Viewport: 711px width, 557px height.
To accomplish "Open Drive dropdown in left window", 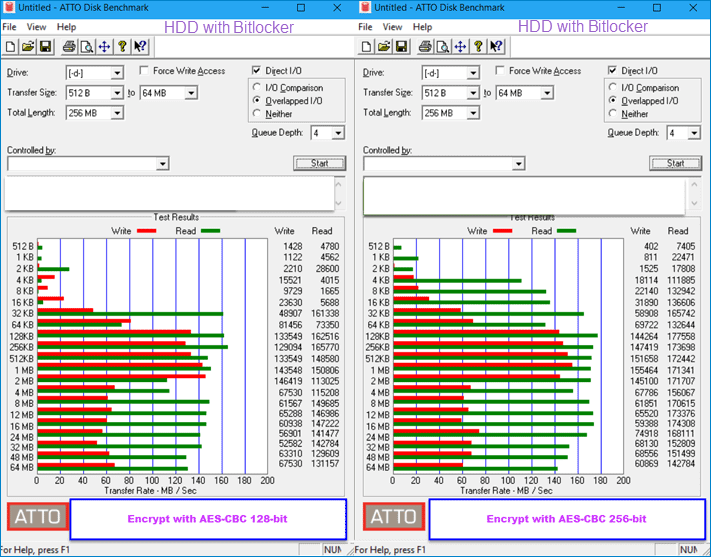I will click(x=117, y=73).
